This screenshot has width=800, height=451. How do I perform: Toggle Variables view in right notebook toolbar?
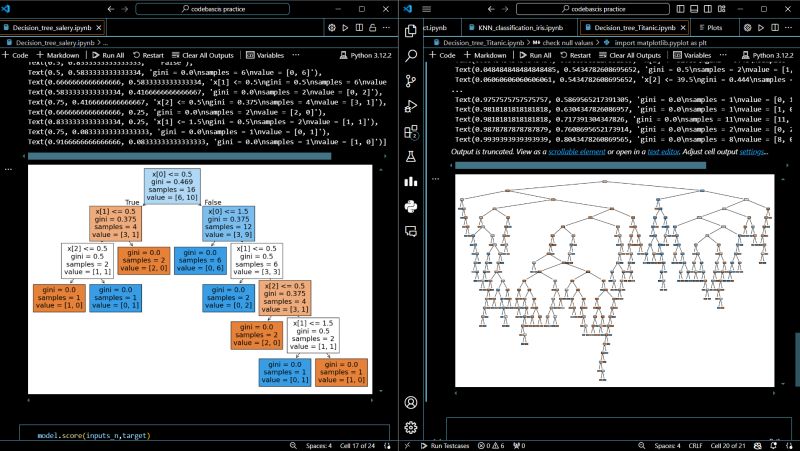(x=692, y=55)
